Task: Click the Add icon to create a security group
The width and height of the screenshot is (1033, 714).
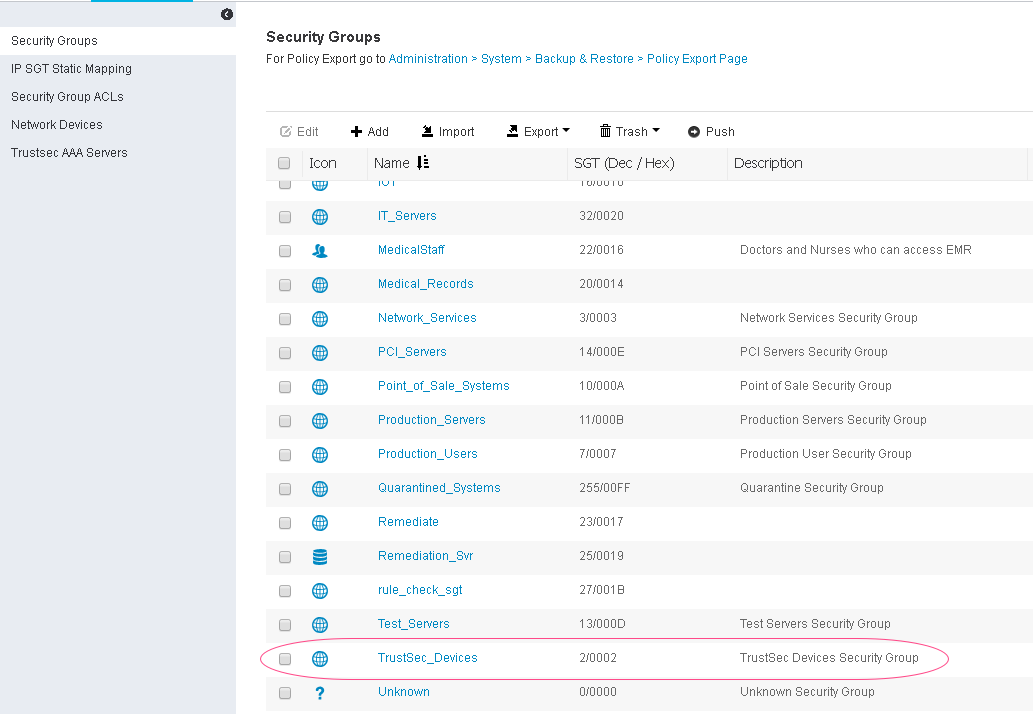Action: click(x=355, y=131)
